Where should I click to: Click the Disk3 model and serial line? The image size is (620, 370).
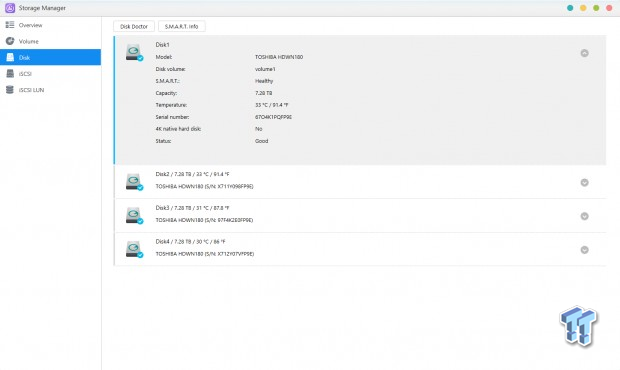204,220
